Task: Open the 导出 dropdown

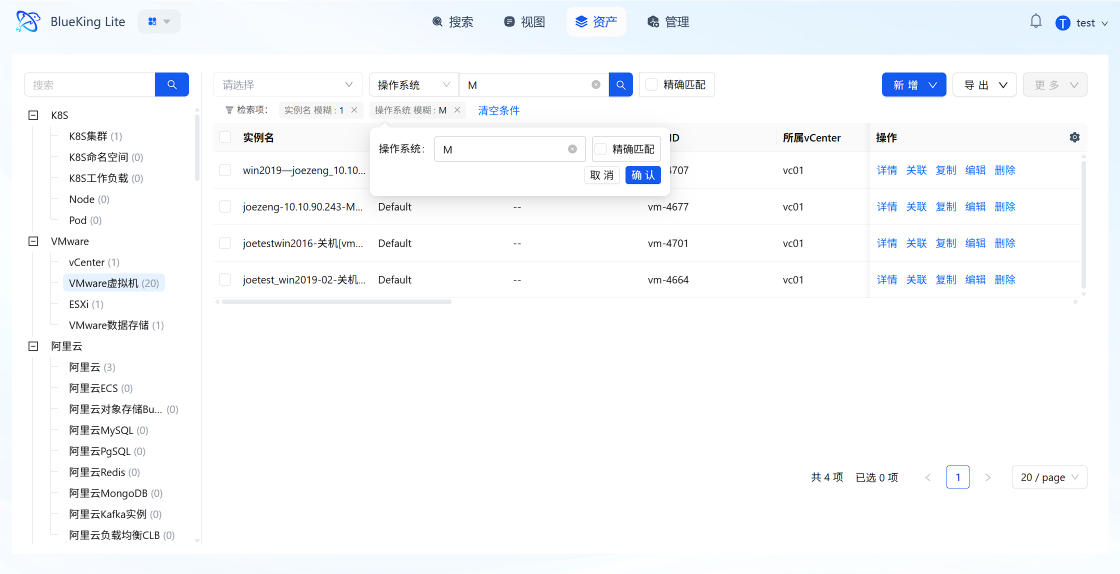Action: [984, 84]
